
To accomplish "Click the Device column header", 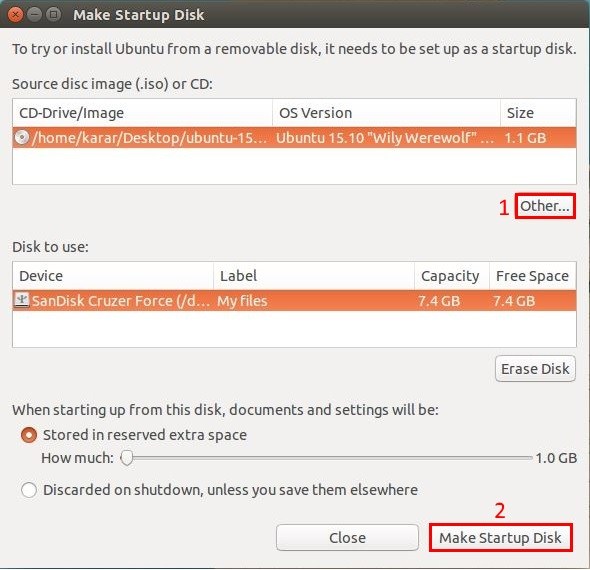I will point(113,276).
